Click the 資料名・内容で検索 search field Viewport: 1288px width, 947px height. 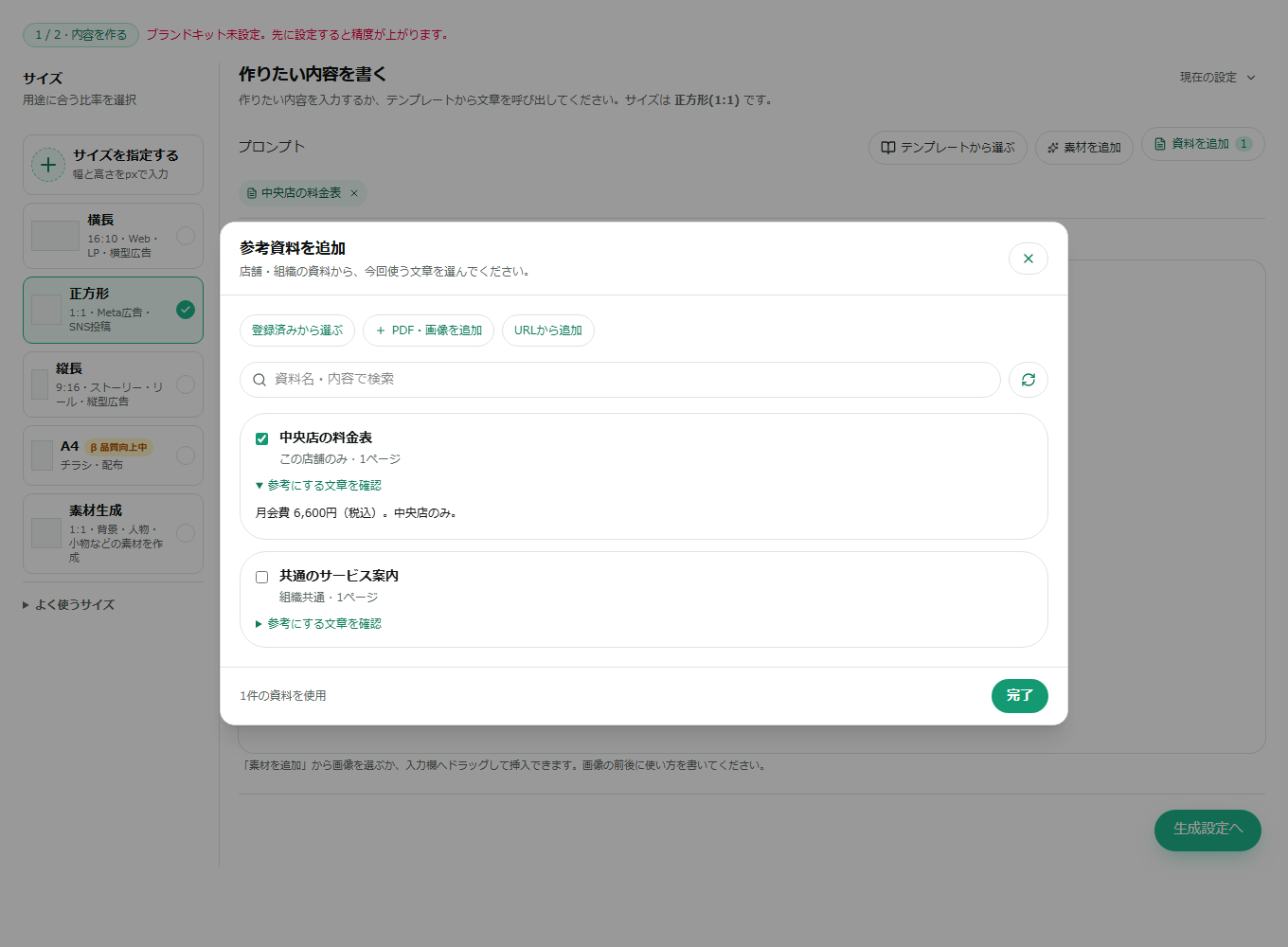[x=620, y=380]
